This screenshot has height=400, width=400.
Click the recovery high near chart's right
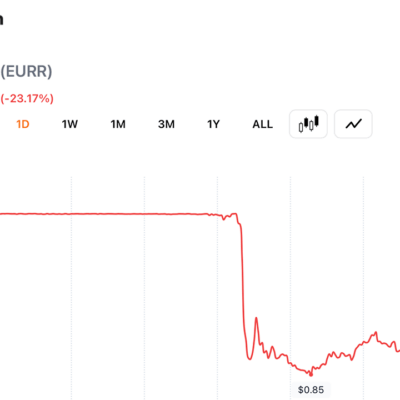(376, 332)
